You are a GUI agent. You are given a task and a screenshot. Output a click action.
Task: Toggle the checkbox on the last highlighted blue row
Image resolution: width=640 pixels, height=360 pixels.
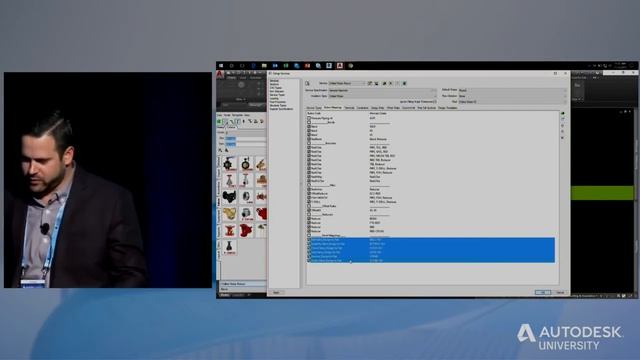309,260
